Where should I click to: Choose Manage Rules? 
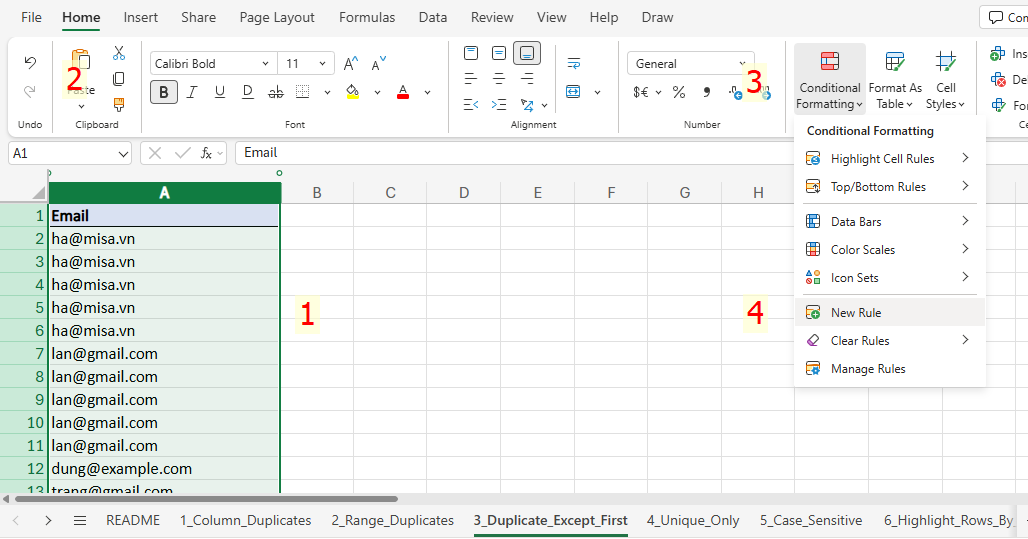[889, 369]
